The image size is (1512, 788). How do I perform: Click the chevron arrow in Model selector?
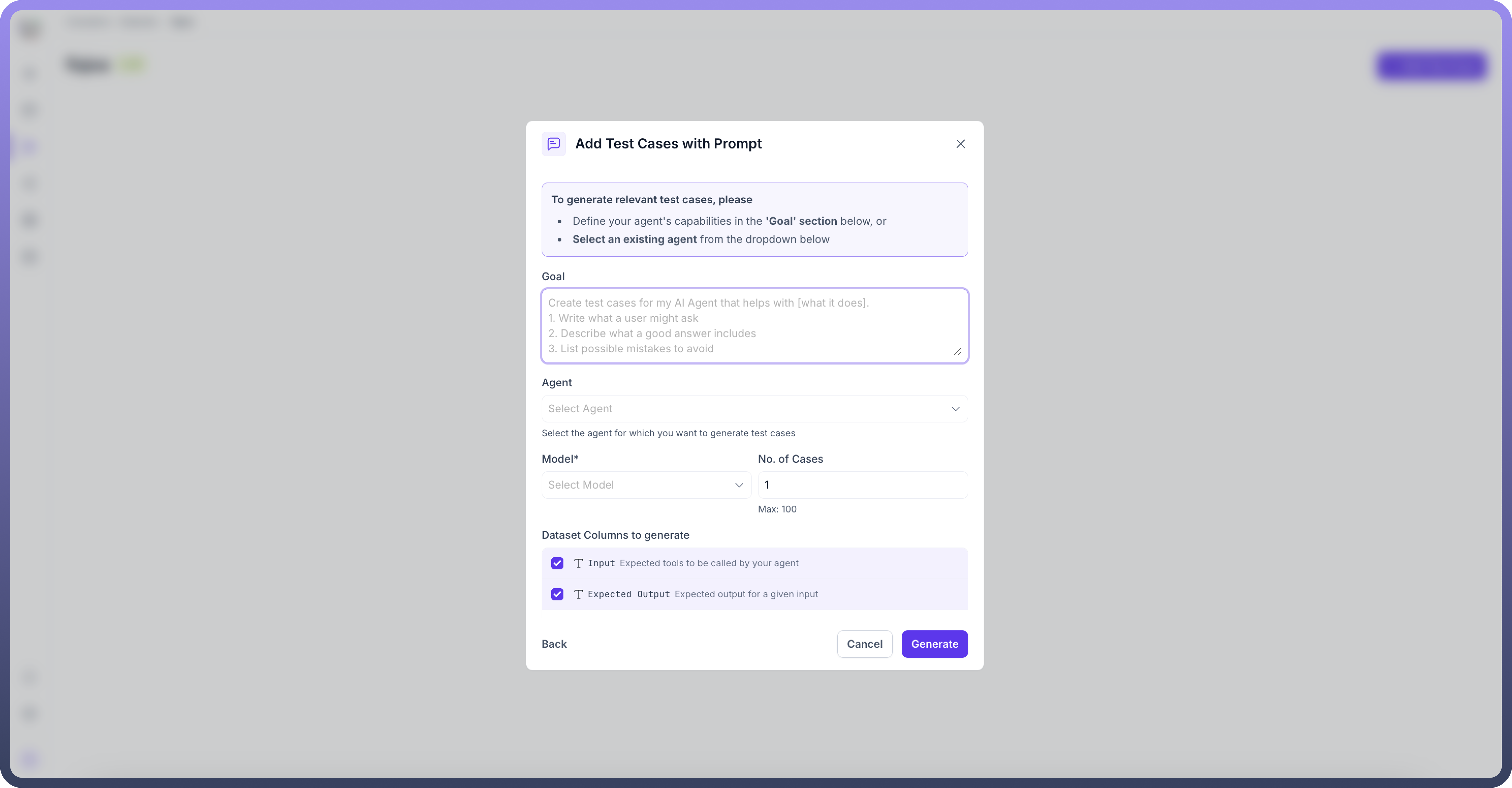click(x=739, y=485)
